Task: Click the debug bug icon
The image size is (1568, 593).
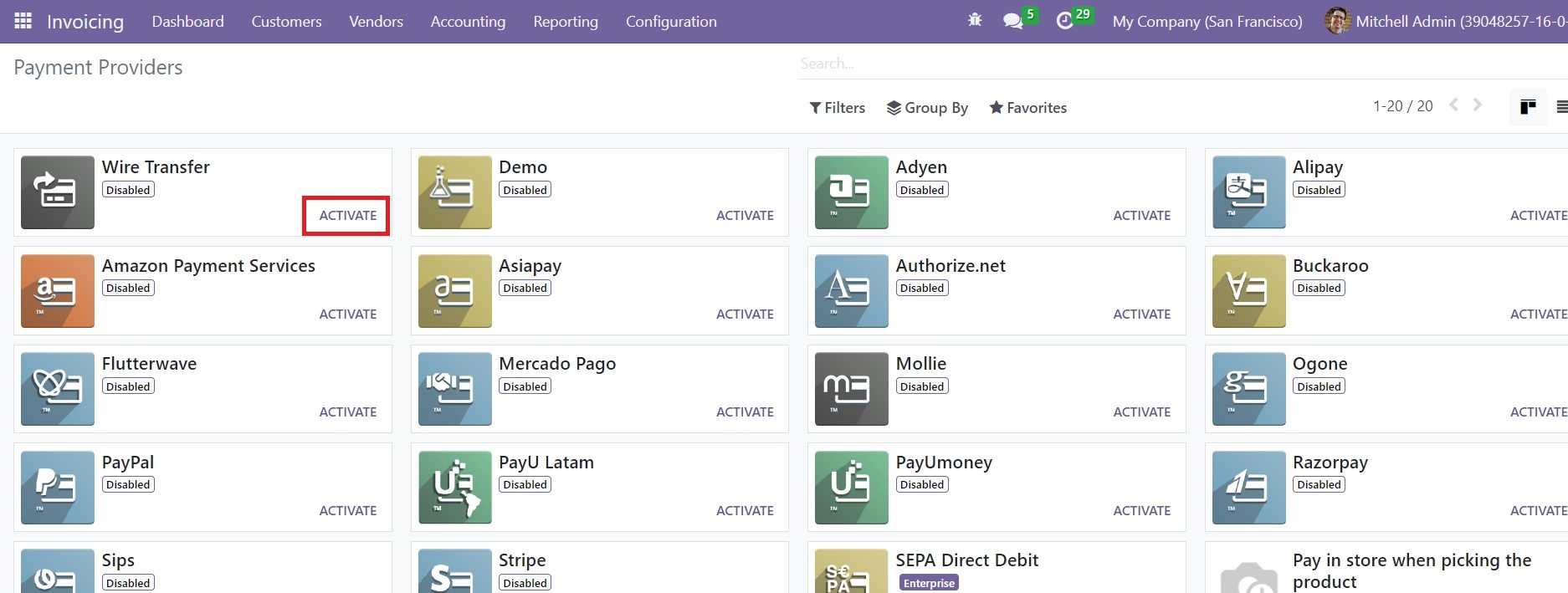Action: [975, 20]
